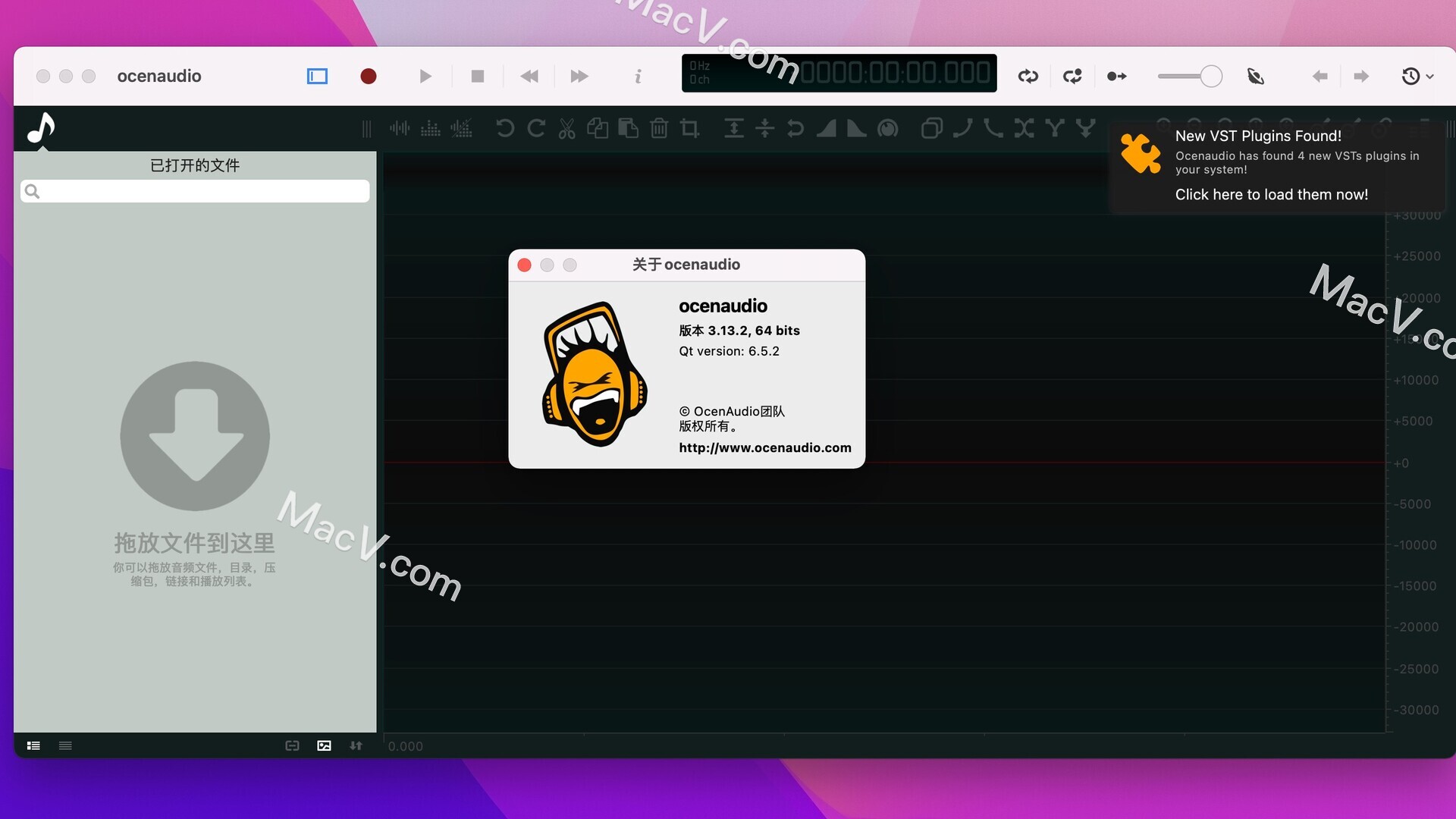Viewport: 1456px width, 819px height.
Task: Toggle the muted pre-listen icon
Action: tap(1256, 76)
